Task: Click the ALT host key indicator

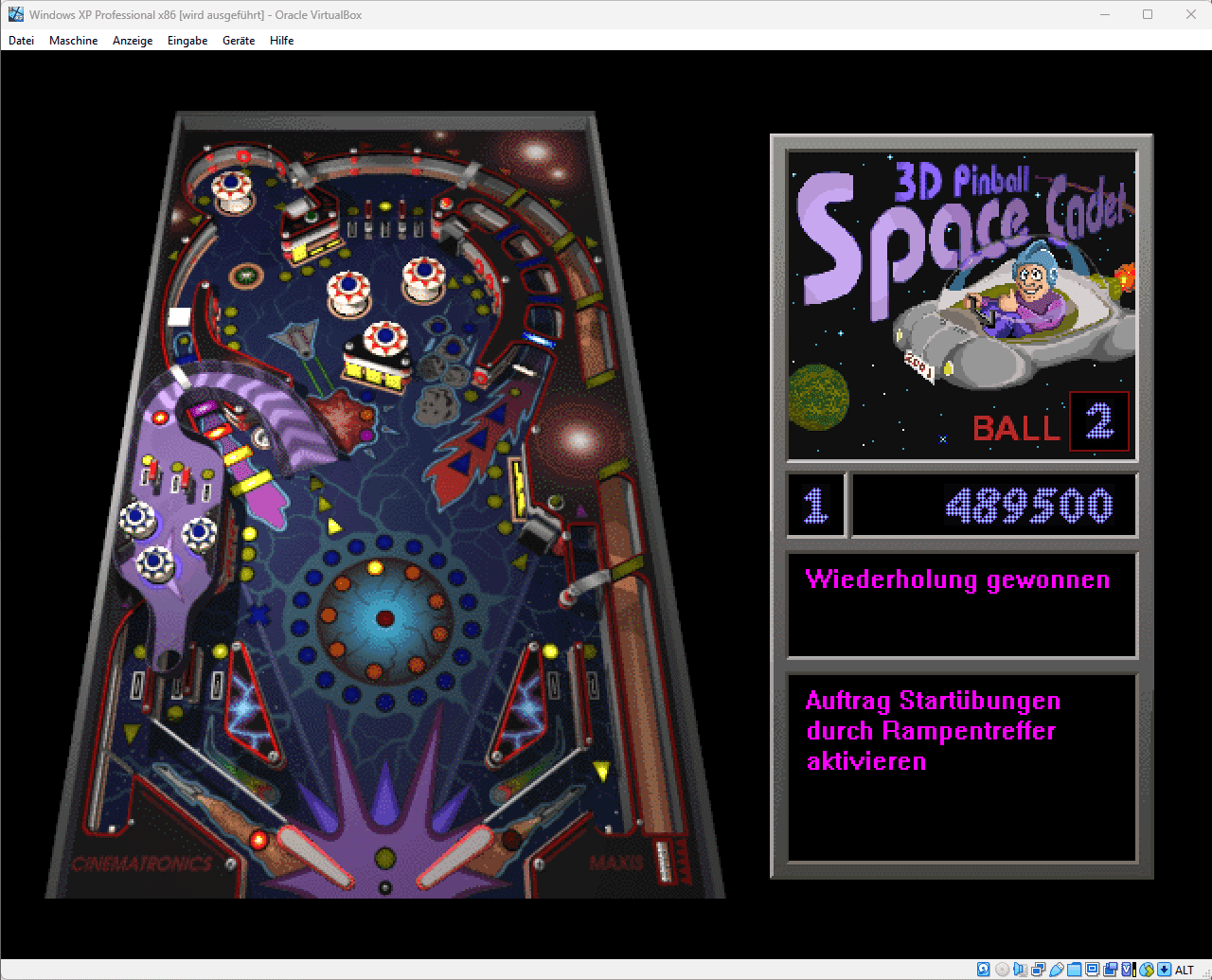Action: pos(1184,970)
